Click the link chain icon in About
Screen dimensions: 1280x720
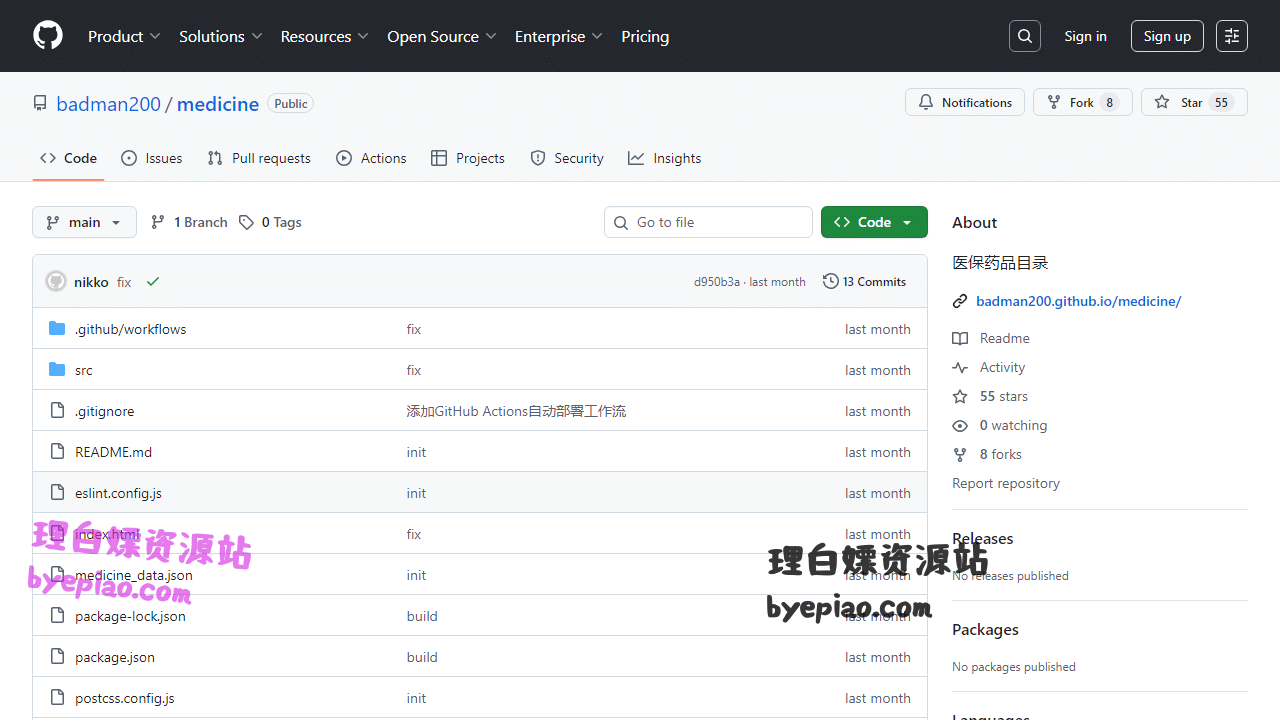click(960, 301)
